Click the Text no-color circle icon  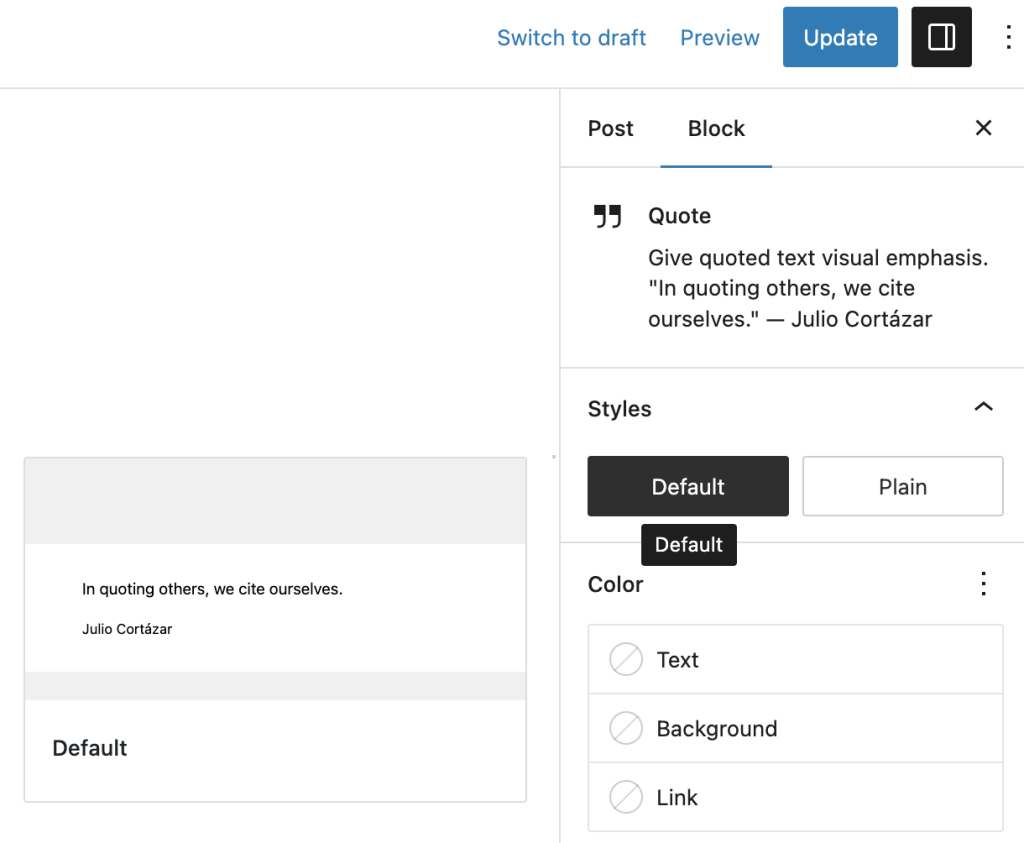point(626,659)
